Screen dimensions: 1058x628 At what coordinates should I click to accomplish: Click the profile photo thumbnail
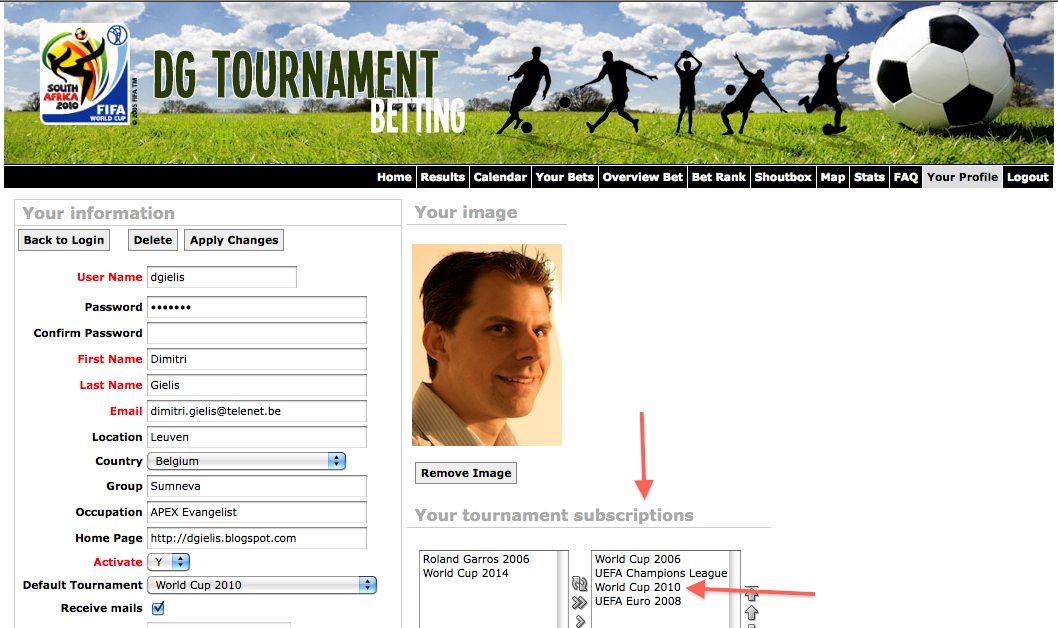[x=487, y=345]
